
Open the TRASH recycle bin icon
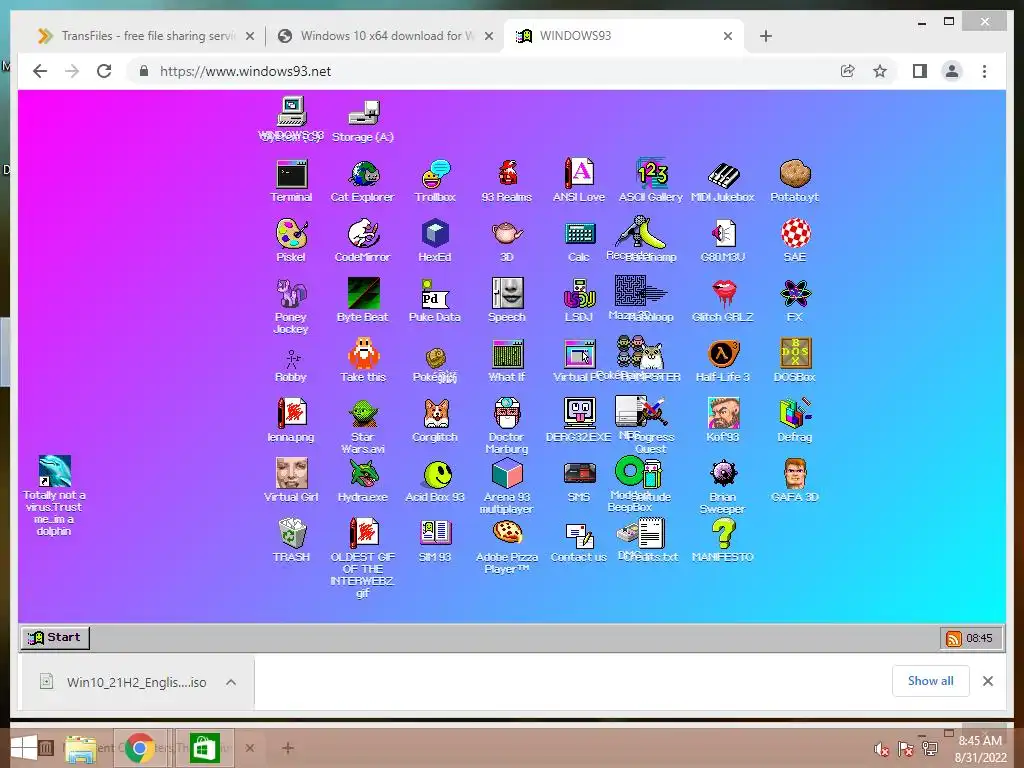291,541
